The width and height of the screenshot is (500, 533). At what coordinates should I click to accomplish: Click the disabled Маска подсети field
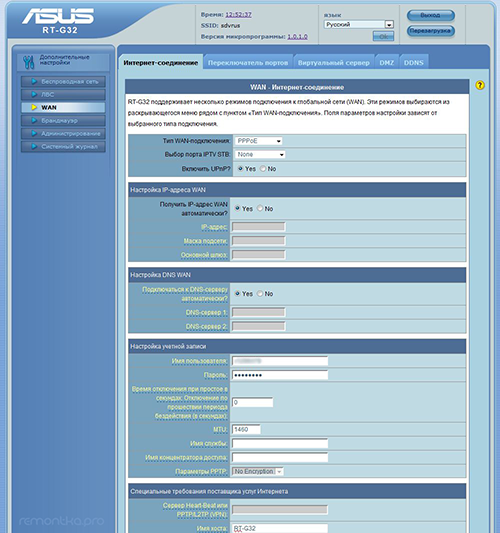click(259, 241)
